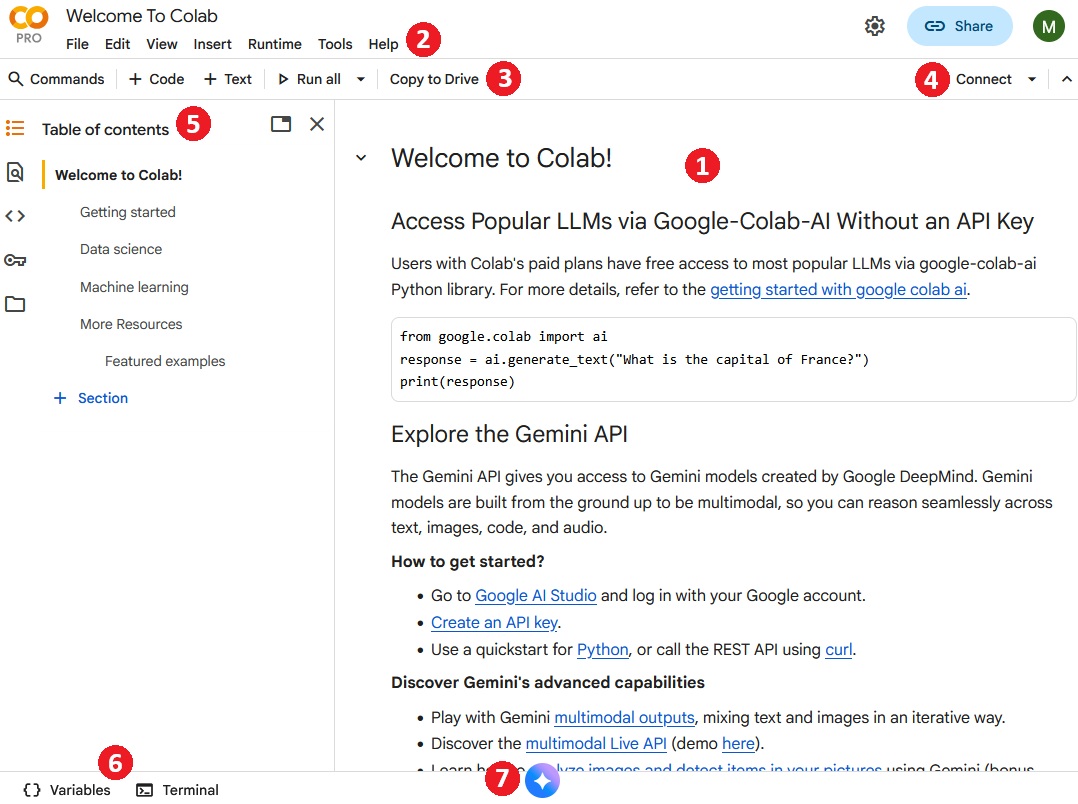Open Commands search palette

[x=56, y=79]
